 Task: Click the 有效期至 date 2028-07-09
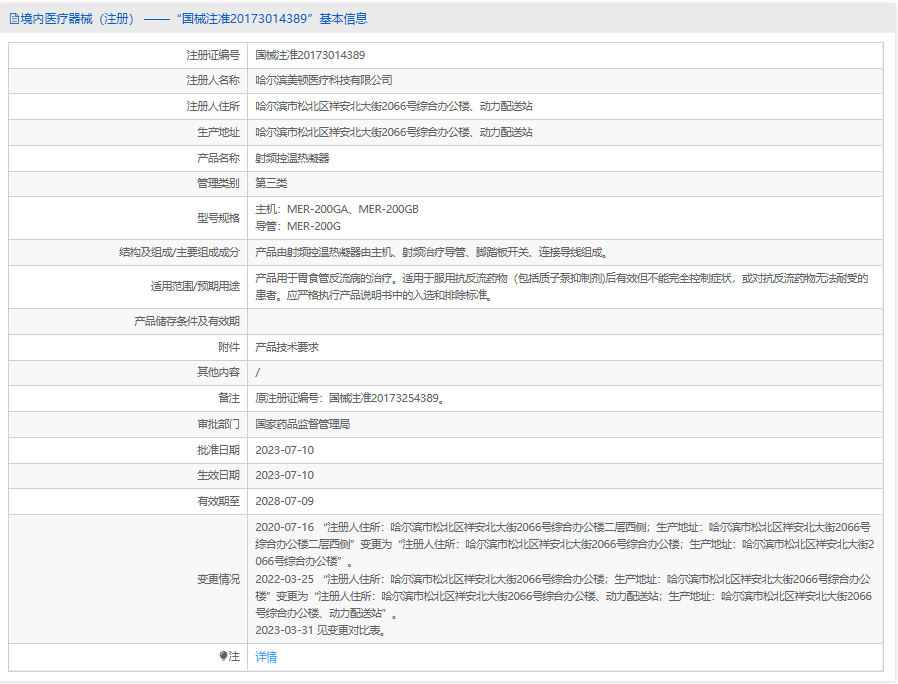[x=284, y=501]
